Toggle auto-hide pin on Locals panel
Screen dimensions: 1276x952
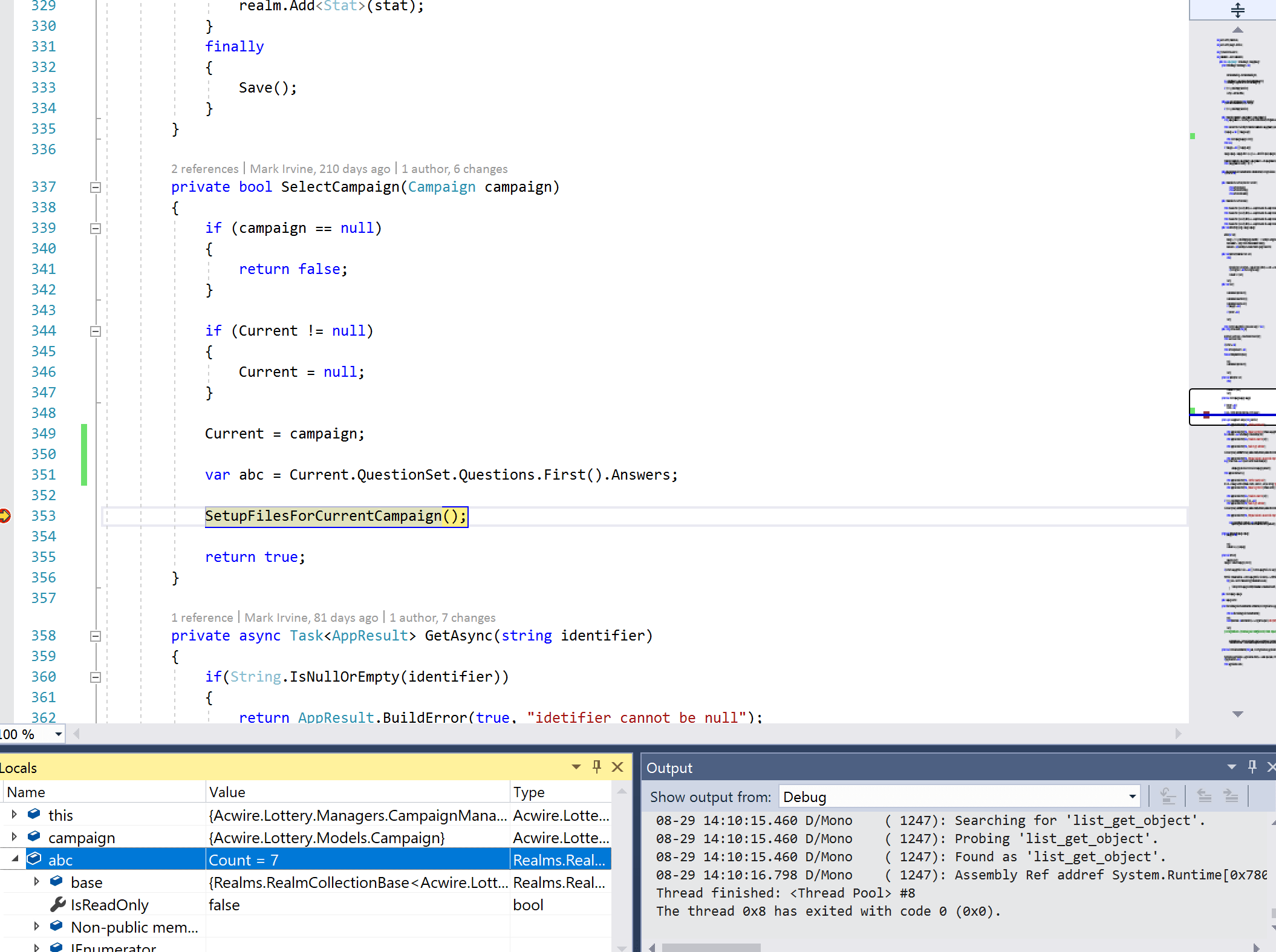[x=596, y=767]
